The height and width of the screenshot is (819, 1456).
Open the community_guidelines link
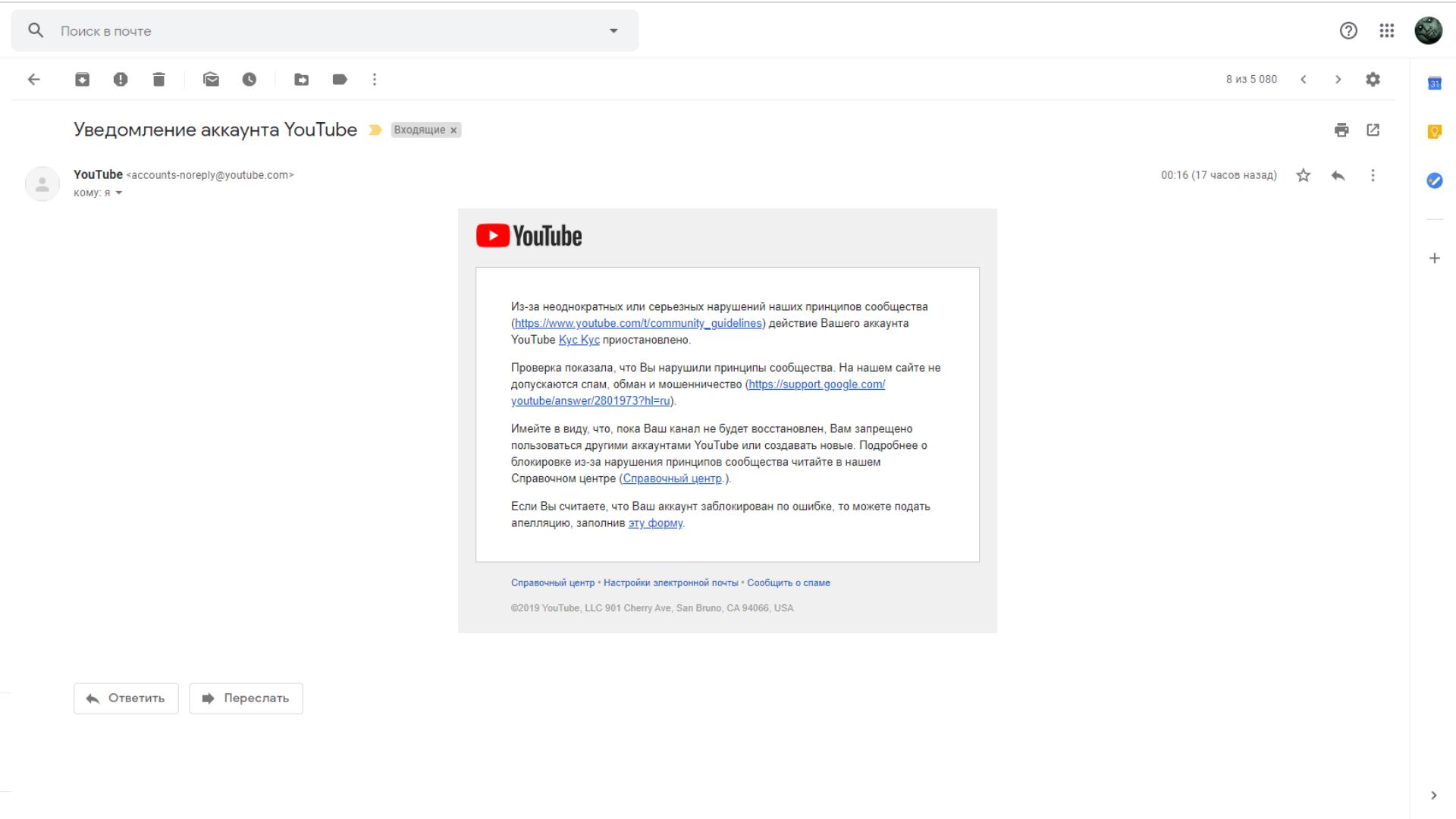tap(639, 324)
